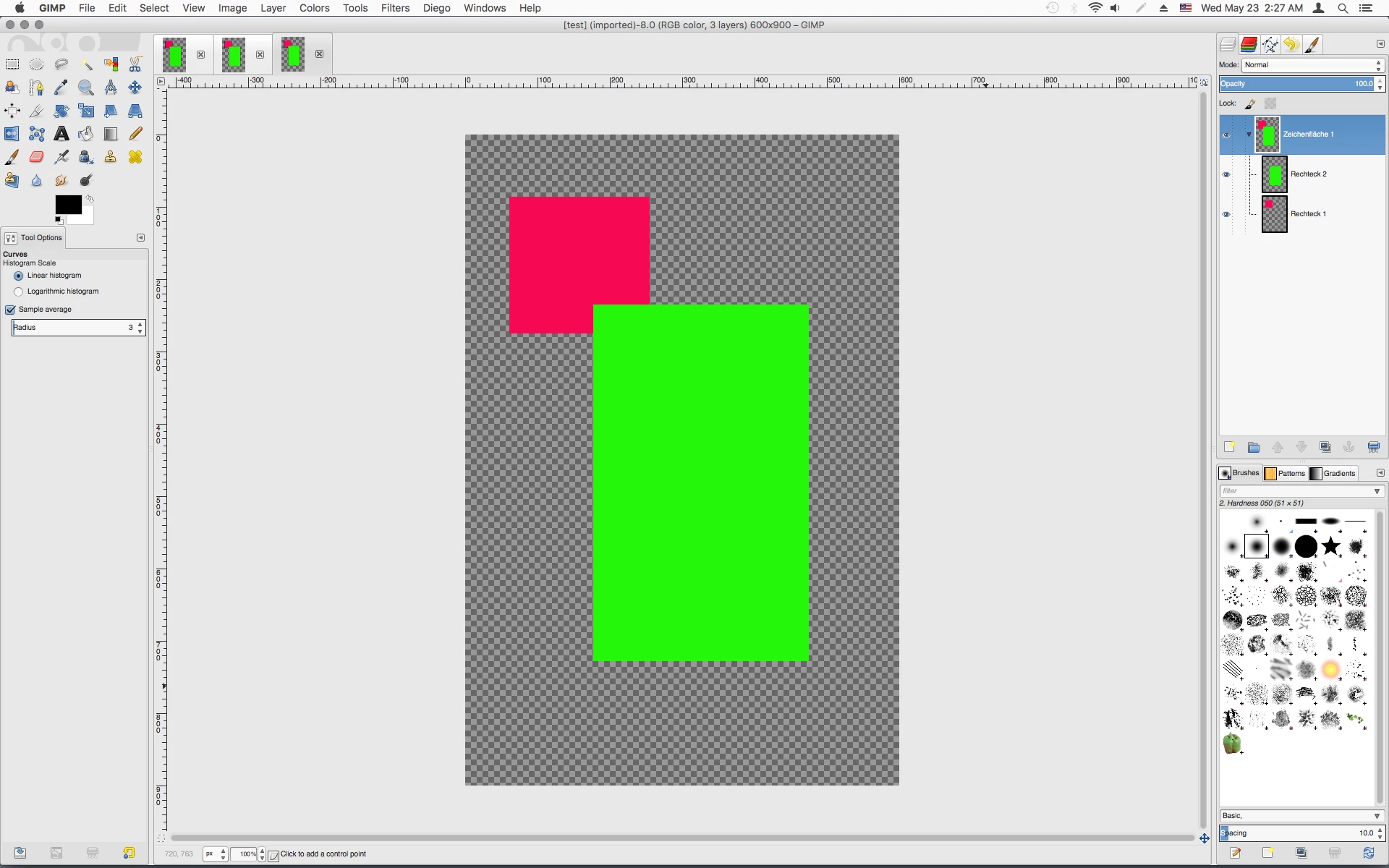
Task: Select the Move tool
Action: [135, 88]
